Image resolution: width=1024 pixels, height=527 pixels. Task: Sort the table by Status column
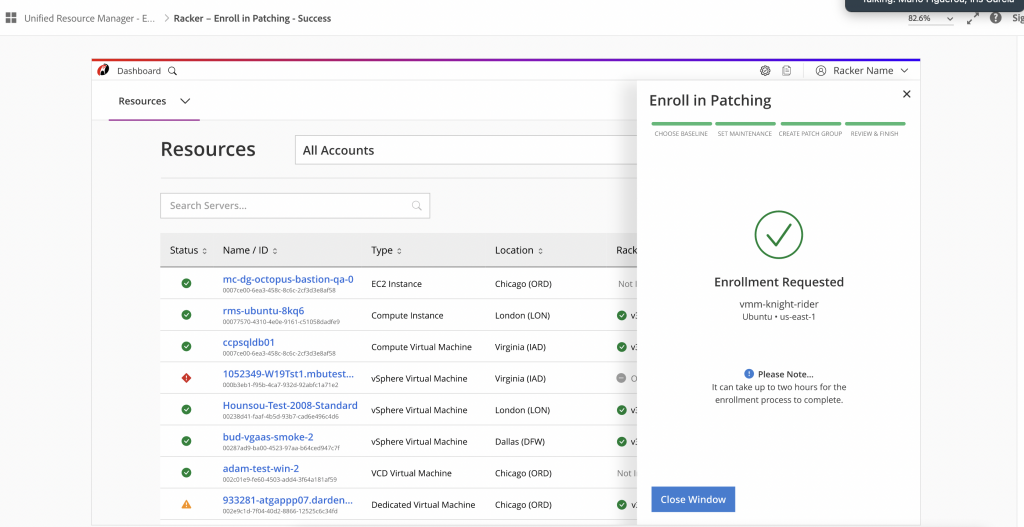[x=188, y=251]
